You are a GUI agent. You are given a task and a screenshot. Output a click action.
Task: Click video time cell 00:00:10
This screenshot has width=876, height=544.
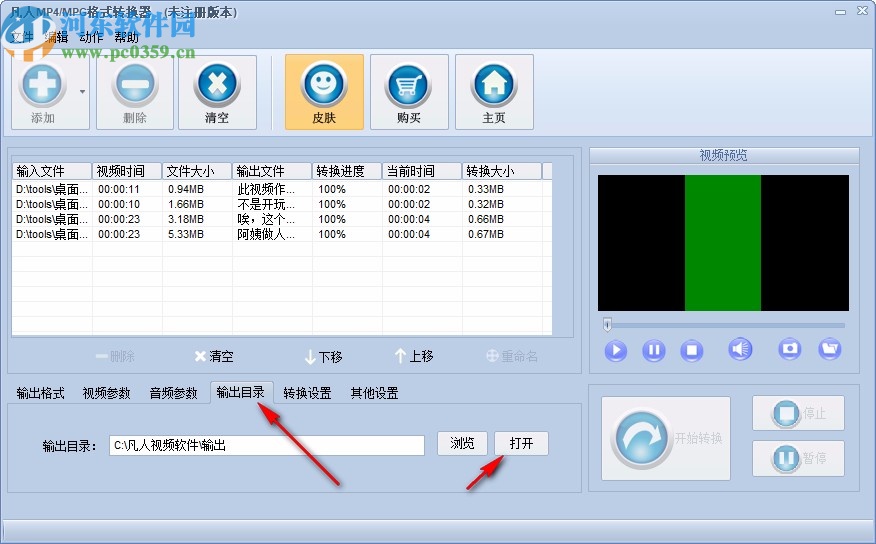pos(119,204)
